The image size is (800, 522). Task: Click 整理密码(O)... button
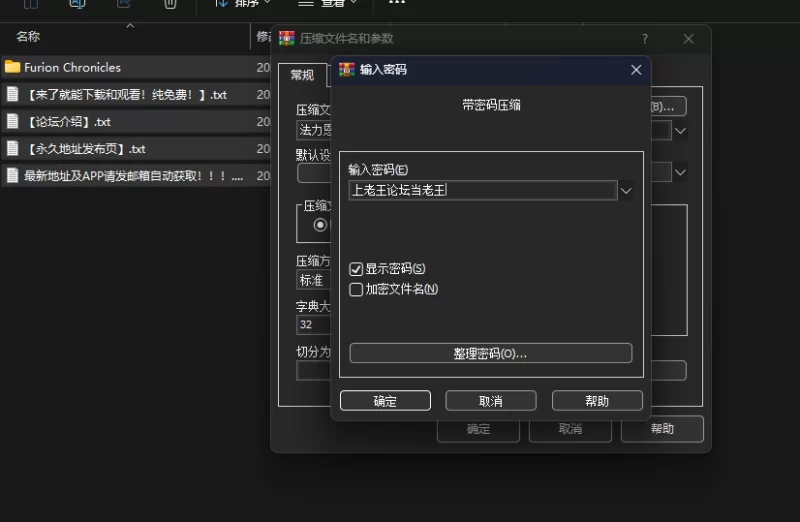[x=491, y=353]
